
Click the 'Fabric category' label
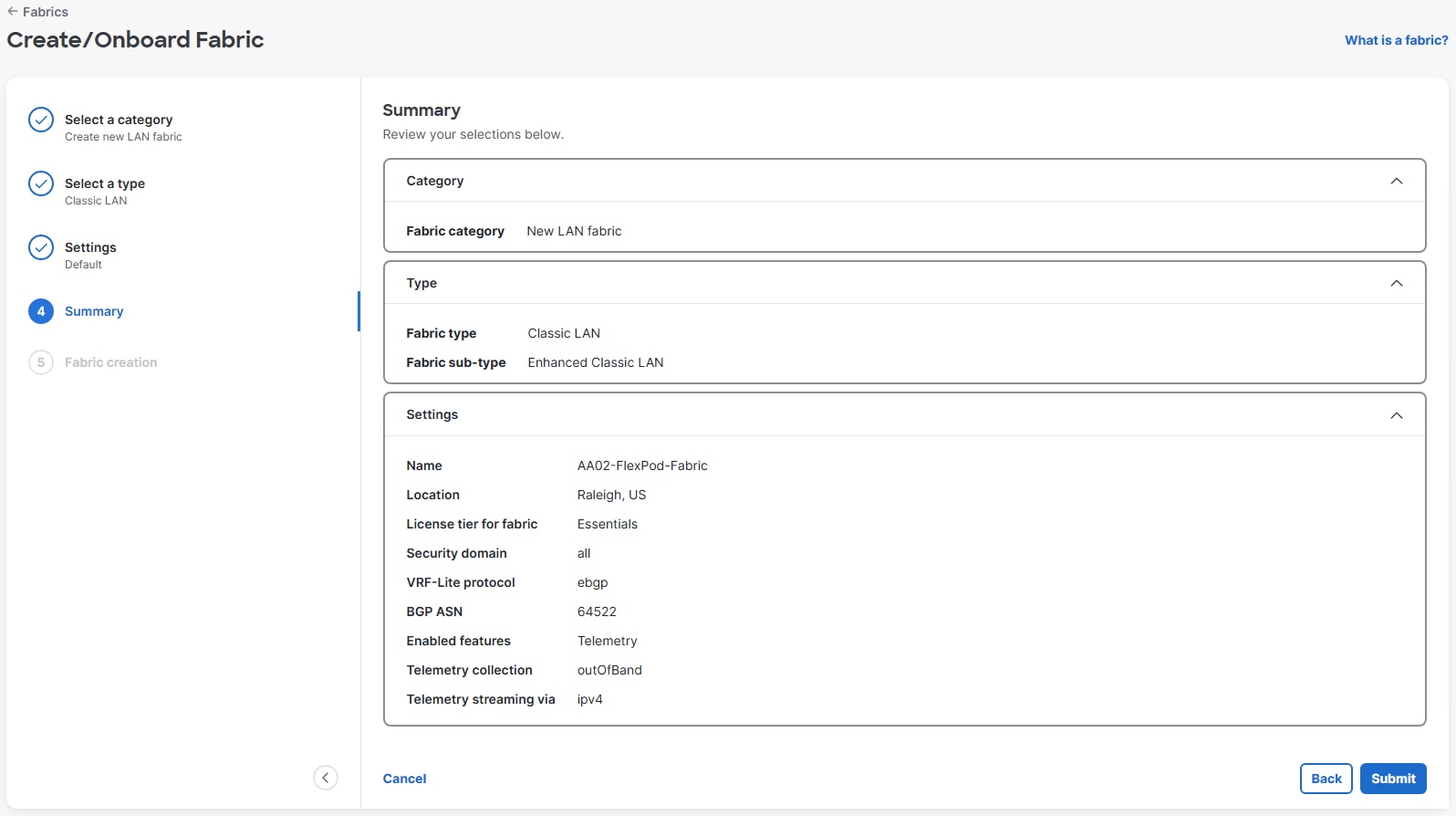pyautogui.click(x=455, y=231)
